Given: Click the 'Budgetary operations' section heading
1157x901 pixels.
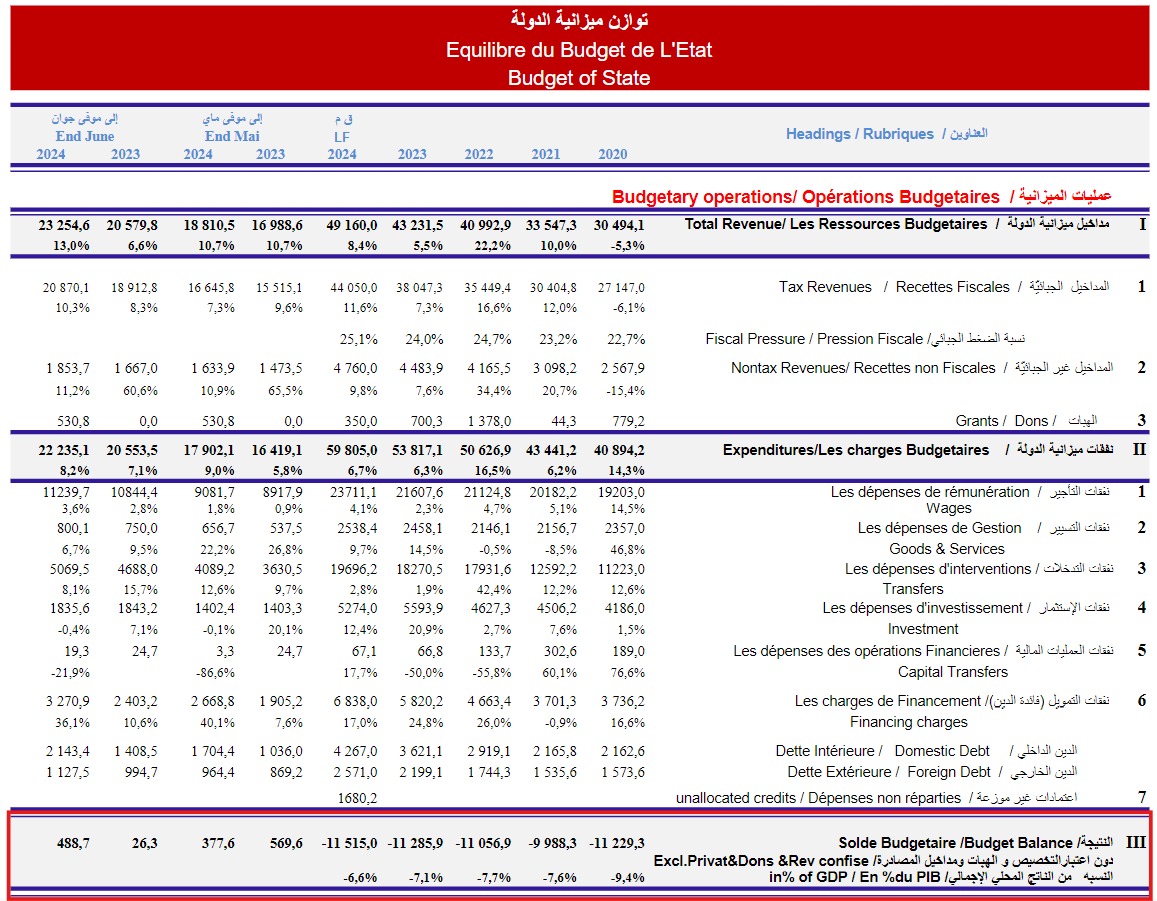Looking at the screenshot, I should [x=805, y=197].
